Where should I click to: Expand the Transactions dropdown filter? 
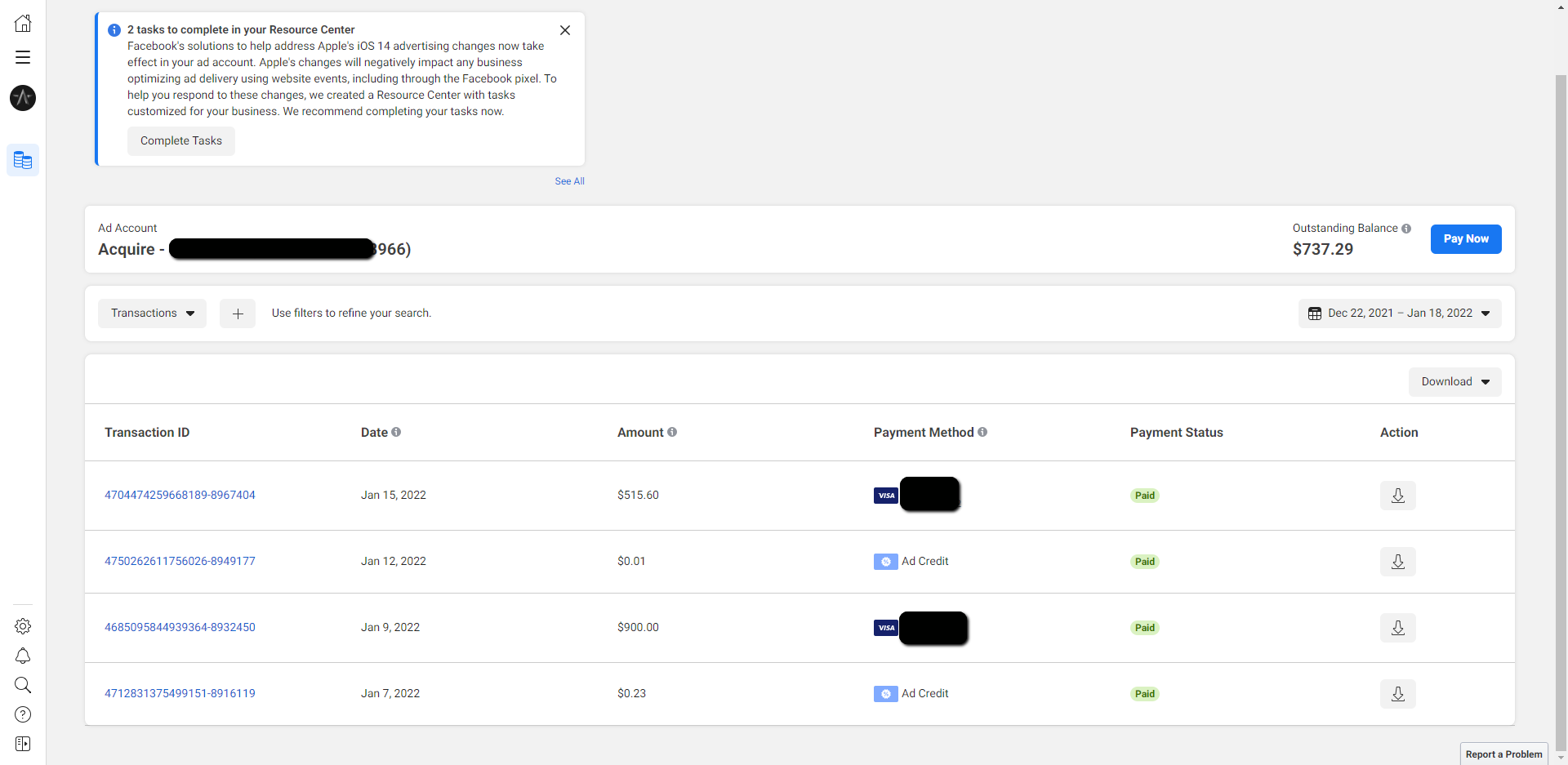pyautogui.click(x=152, y=314)
